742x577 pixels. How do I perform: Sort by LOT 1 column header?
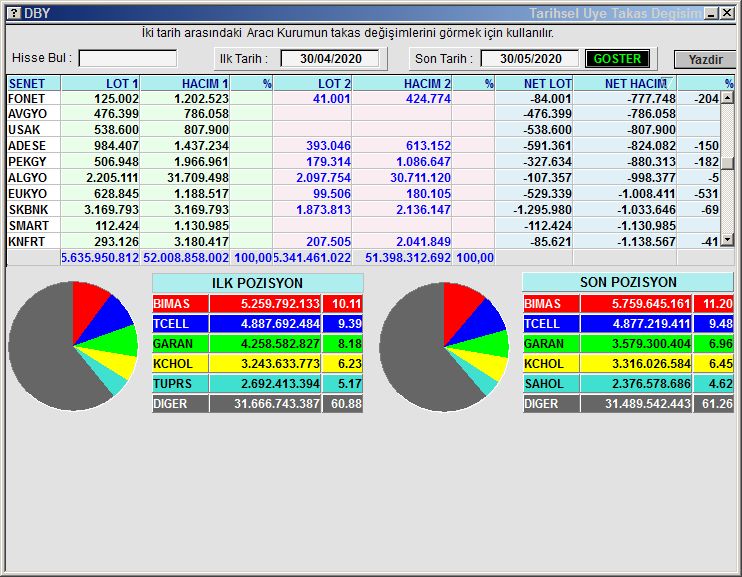(100, 84)
